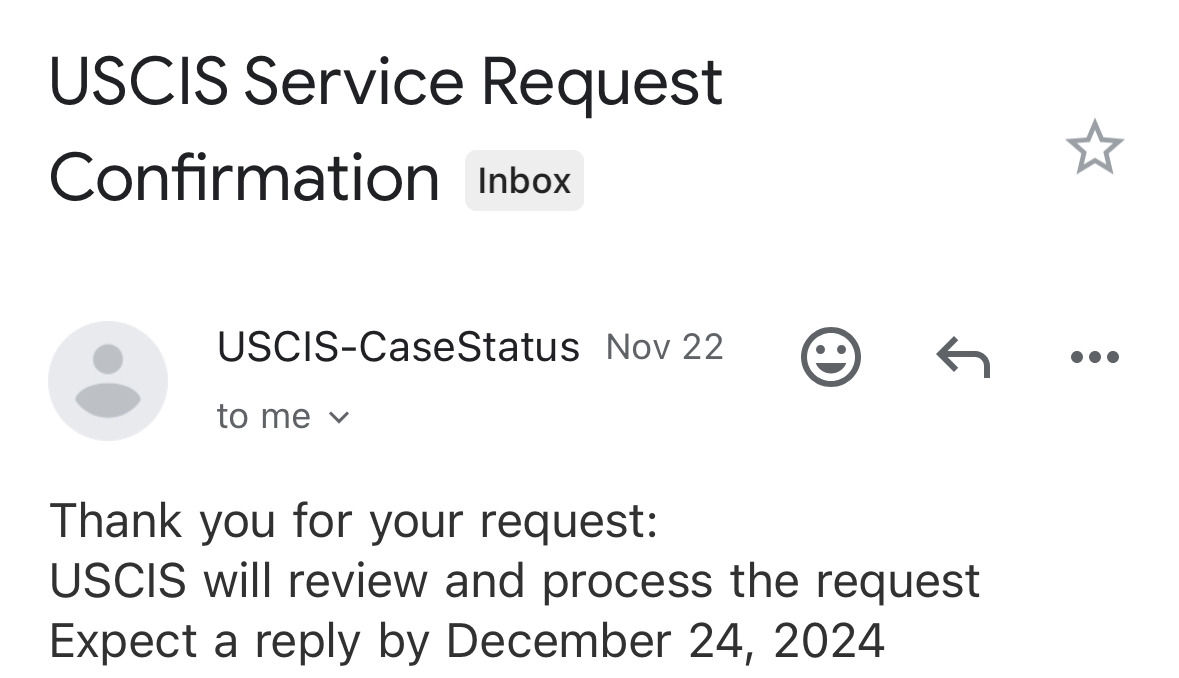The height and width of the screenshot is (678, 1179).
Task: Click the word "Service" in the subject
Action: 353,82
